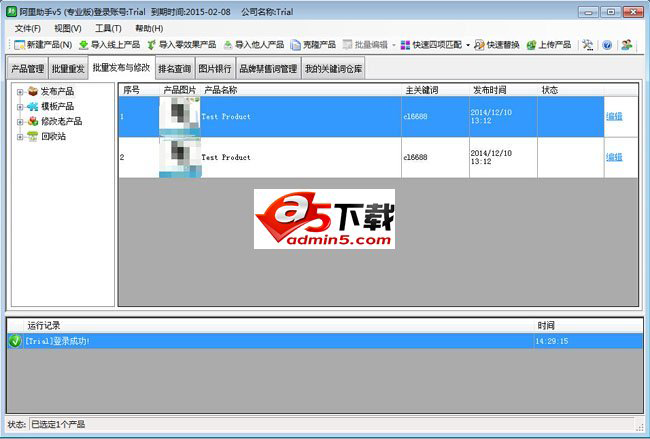The height and width of the screenshot is (439, 650).
Task: Open the 我的关键词仓库 tab
Action: [333, 68]
